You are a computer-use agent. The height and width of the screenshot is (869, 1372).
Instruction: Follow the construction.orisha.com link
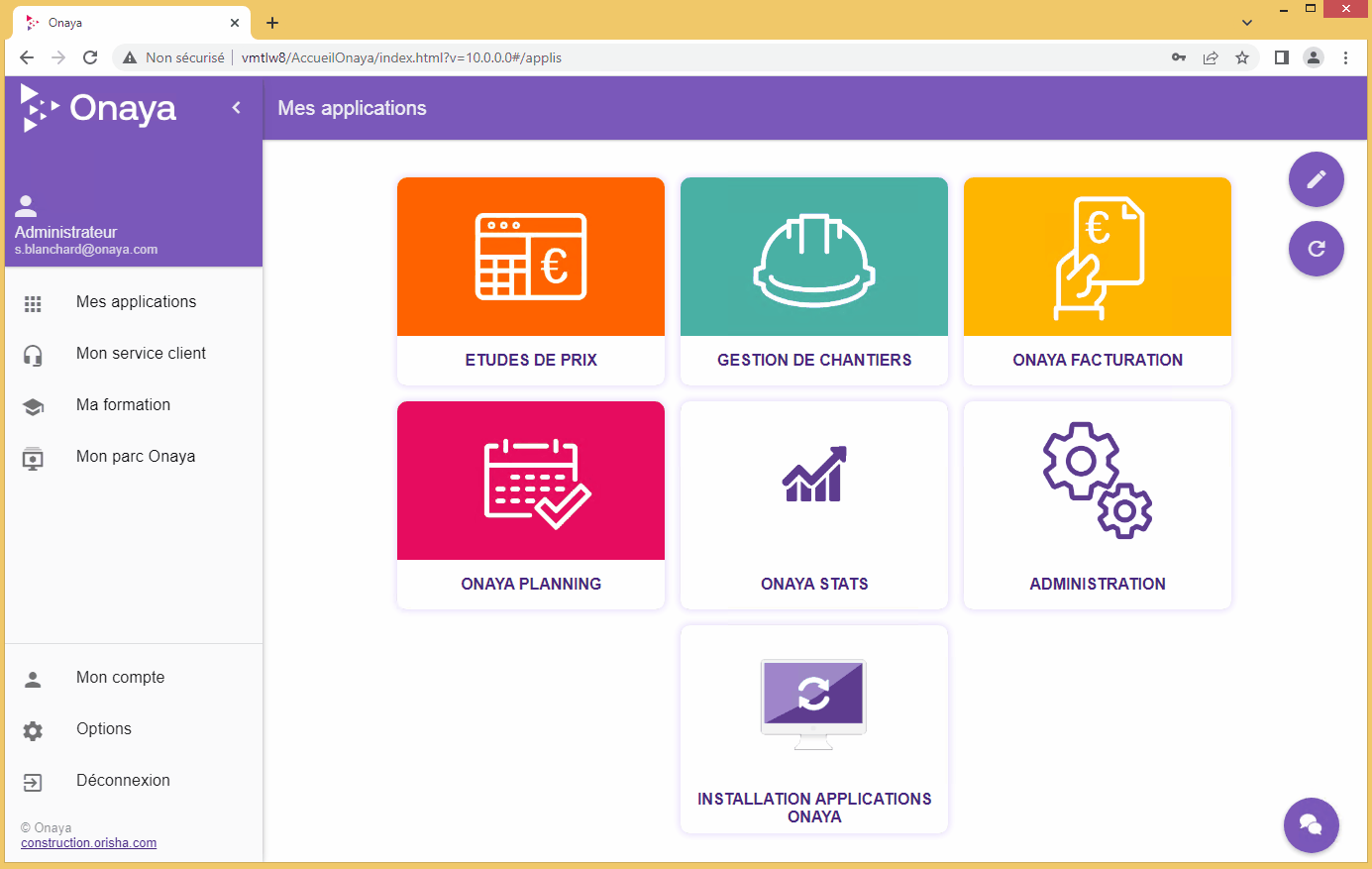tap(89, 843)
